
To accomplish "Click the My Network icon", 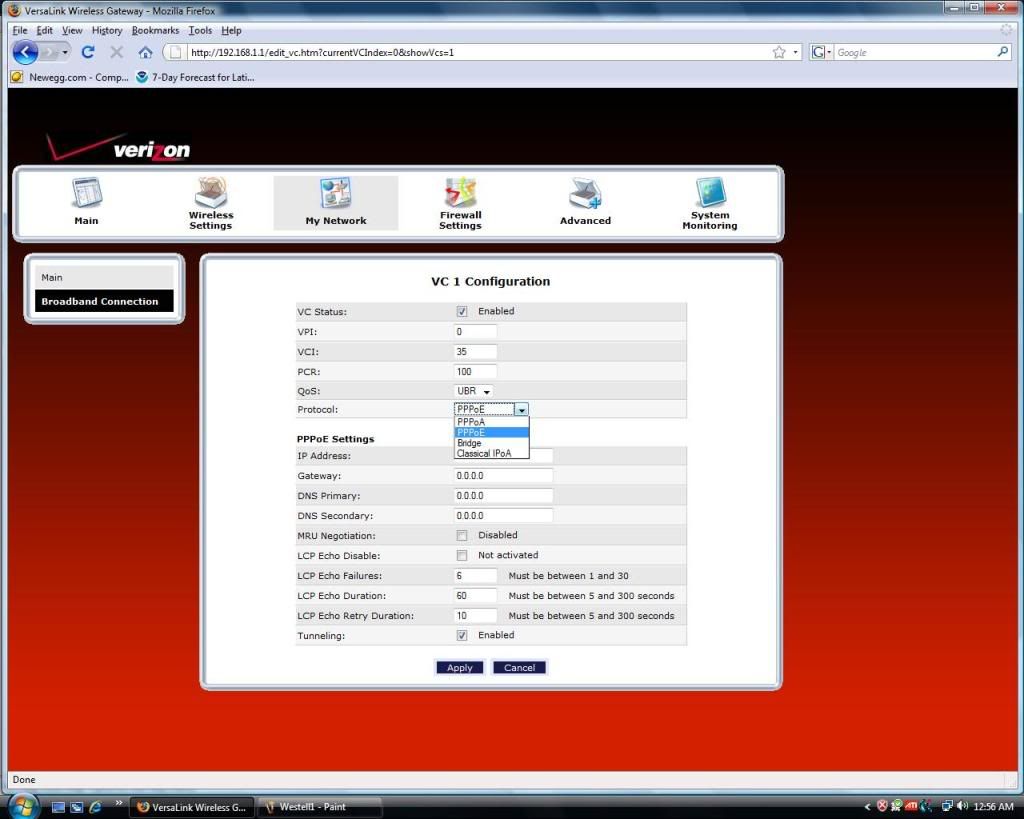I will (x=336, y=193).
